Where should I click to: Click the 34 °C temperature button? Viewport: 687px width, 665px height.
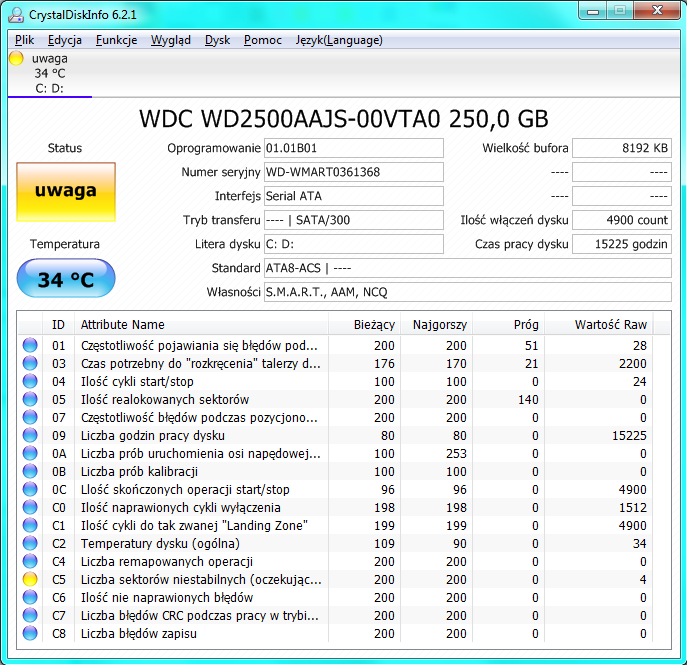click(66, 279)
